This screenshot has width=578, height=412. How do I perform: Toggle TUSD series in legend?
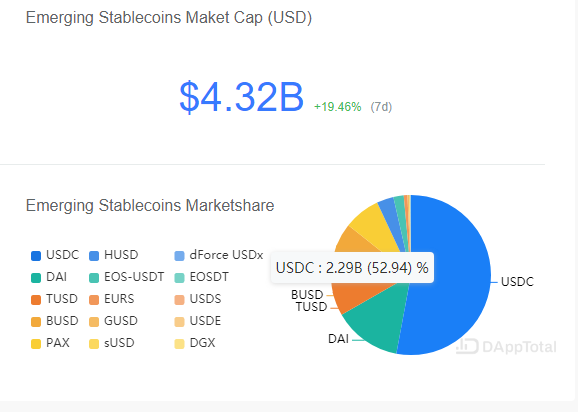54,299
